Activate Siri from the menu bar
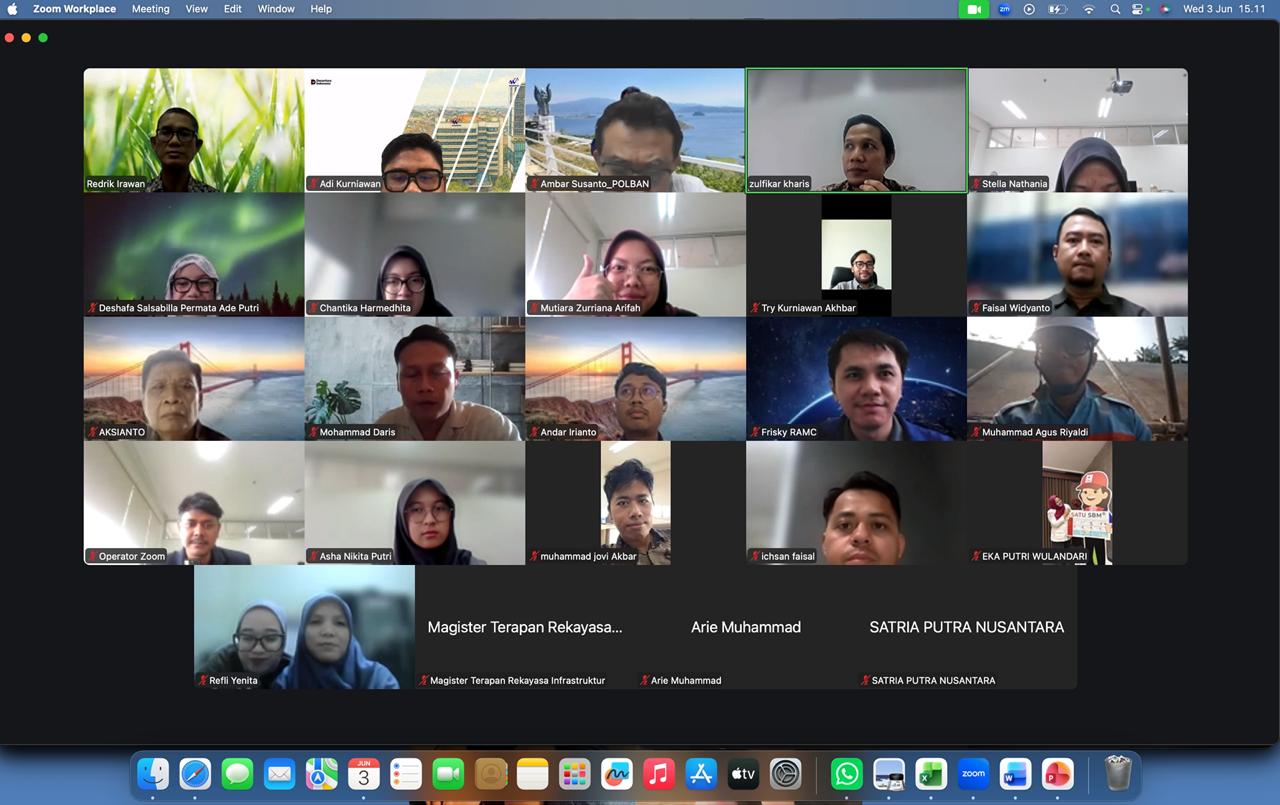The image size is (1280, 805). point(1164,9)
